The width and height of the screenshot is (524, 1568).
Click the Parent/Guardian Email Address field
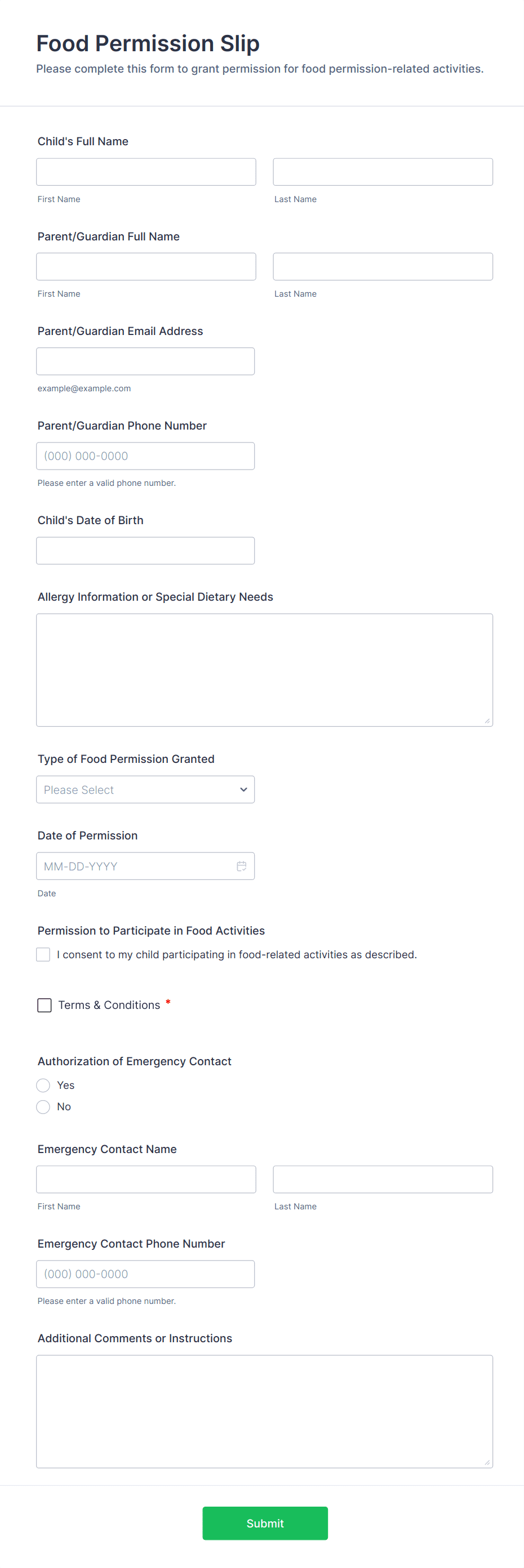pyautogui.click(x=145, y=361)
